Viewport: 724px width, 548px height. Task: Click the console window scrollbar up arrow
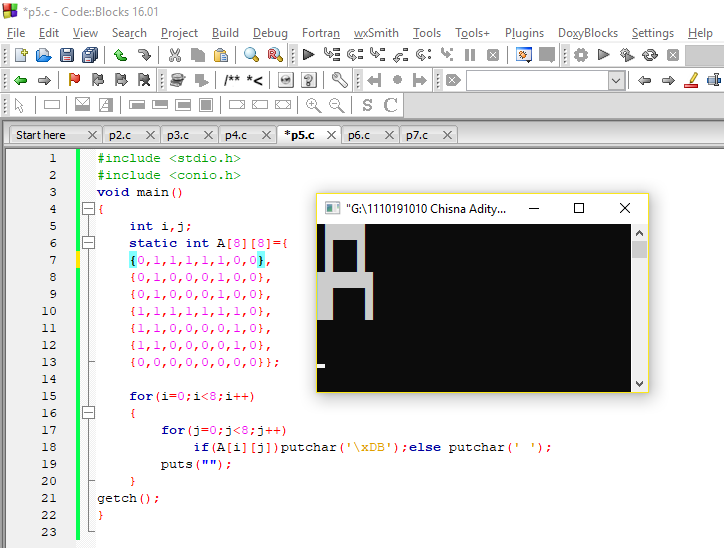pos(640,233)
